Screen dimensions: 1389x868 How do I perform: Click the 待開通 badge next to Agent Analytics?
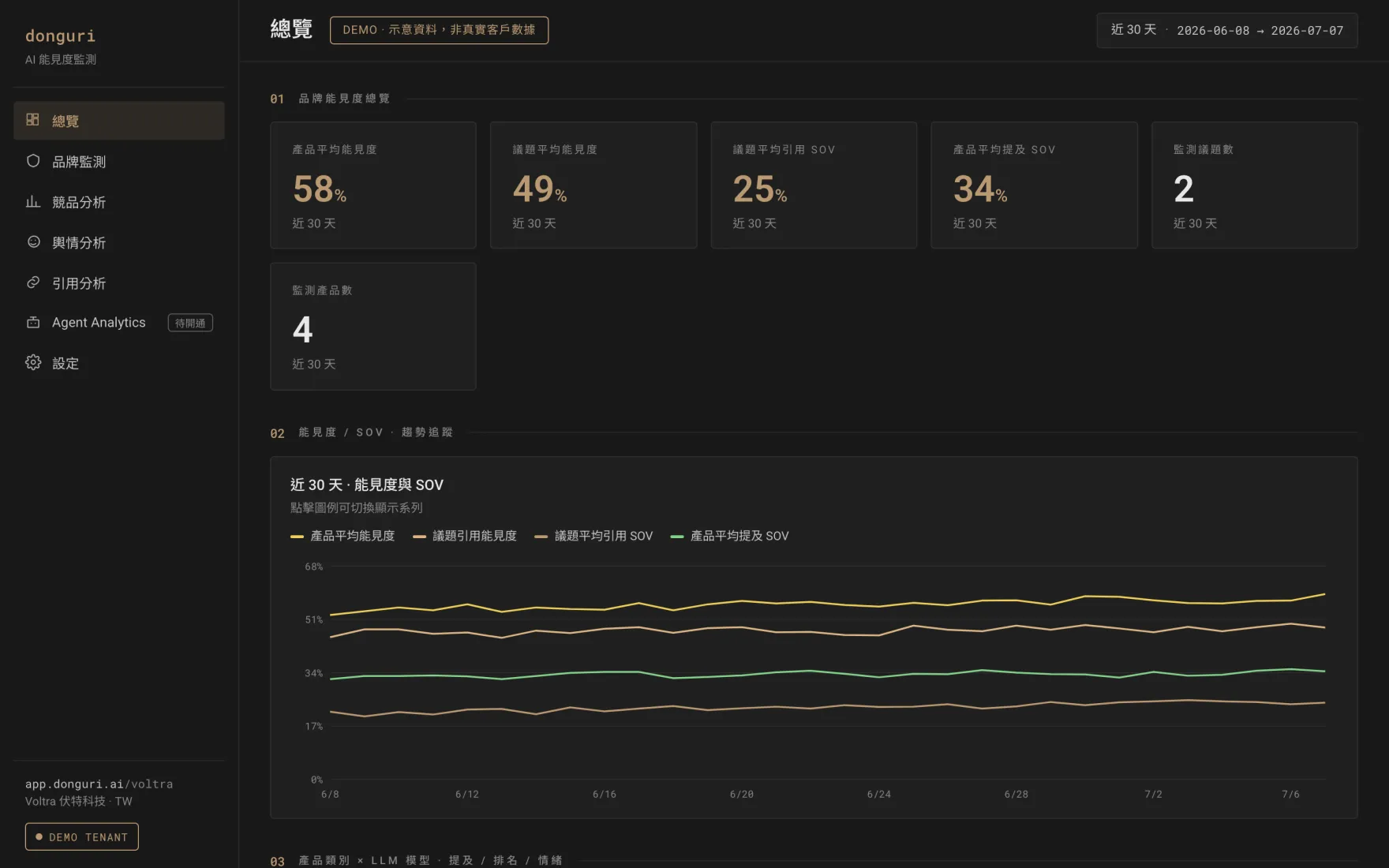click(190, 323)
